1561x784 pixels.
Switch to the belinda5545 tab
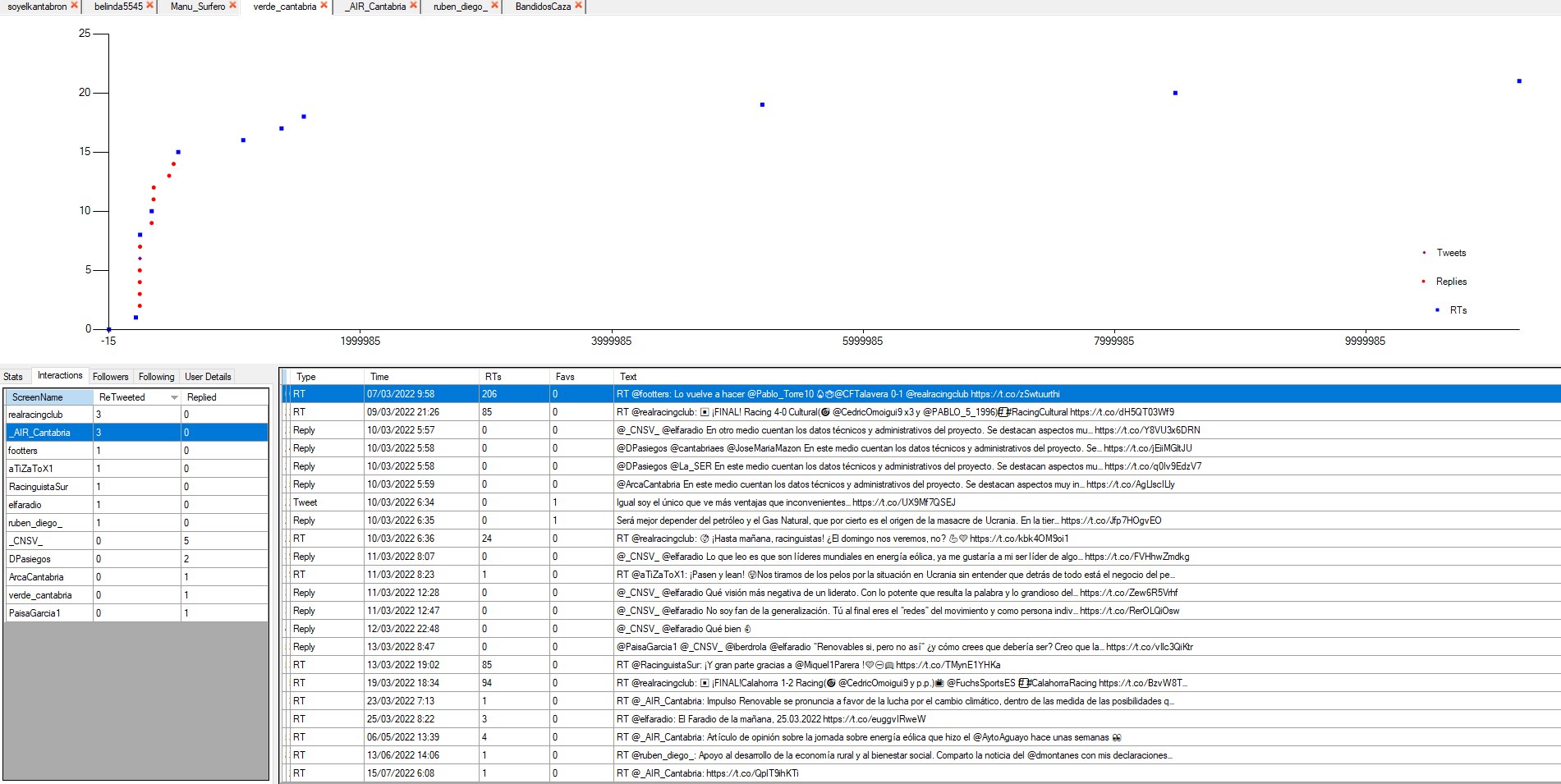pyautogui.click(x=118, y=6)
